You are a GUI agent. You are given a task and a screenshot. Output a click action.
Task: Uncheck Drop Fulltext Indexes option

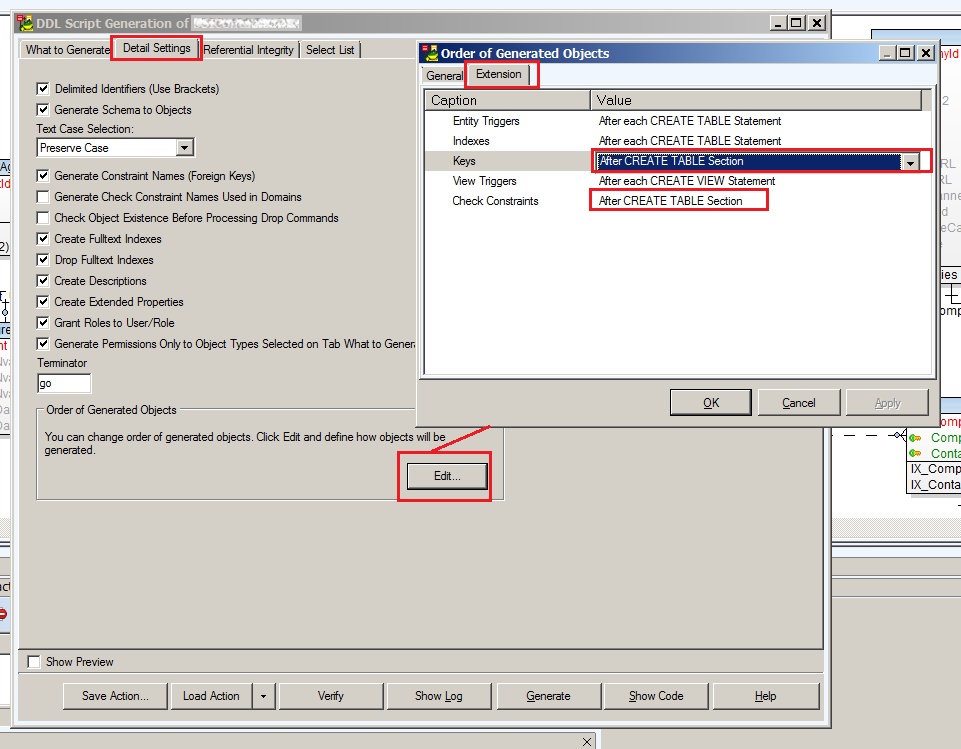tap(43, 260)
